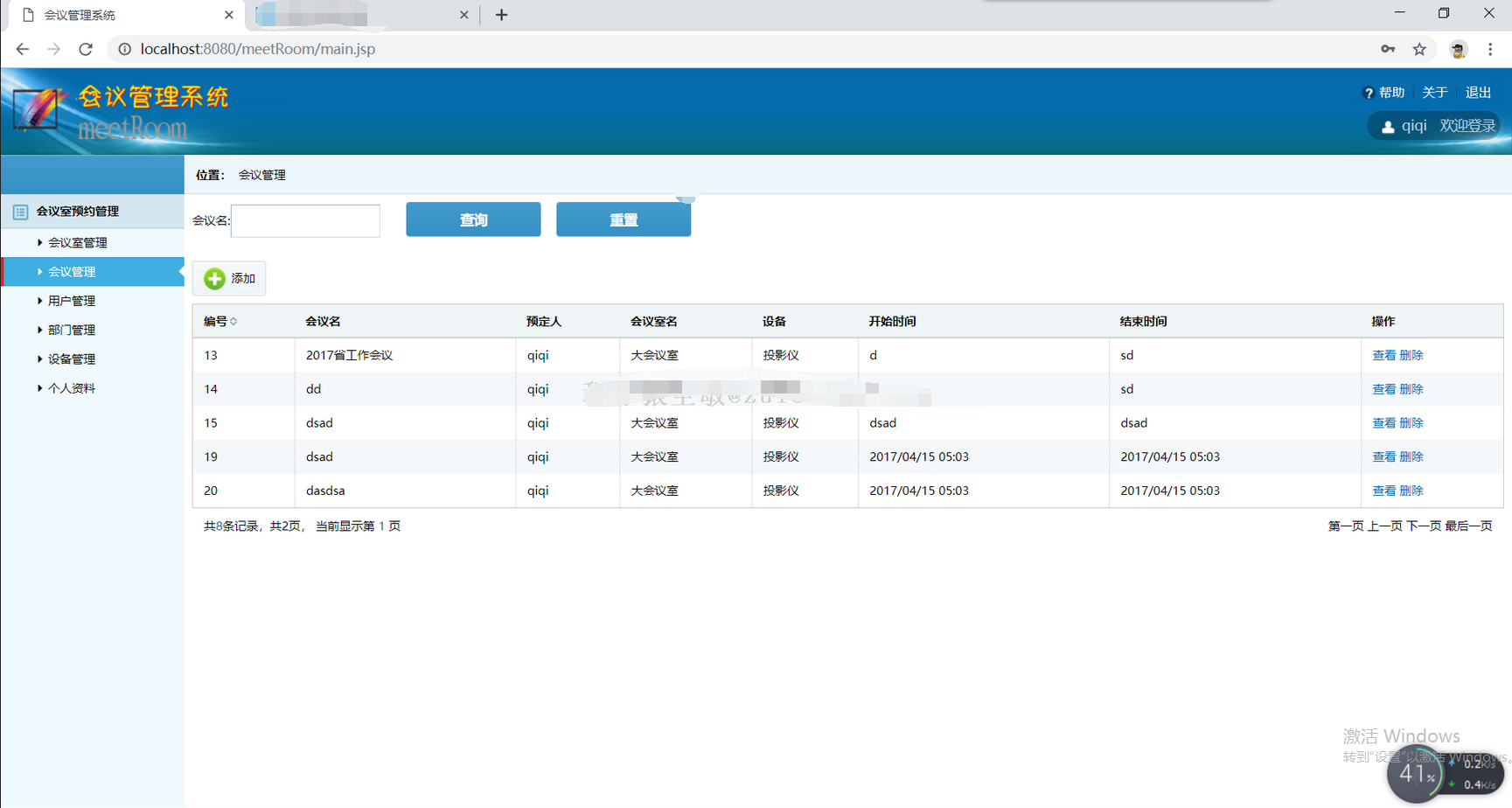Open 用户管理 in sidebar
Viewport: 1512px width, 808px height.
[72, 301]
